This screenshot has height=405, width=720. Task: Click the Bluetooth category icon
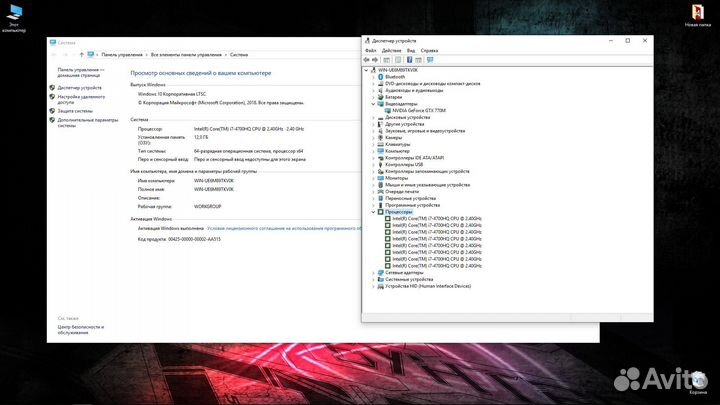pyautogui.click(x=380, y=77)
